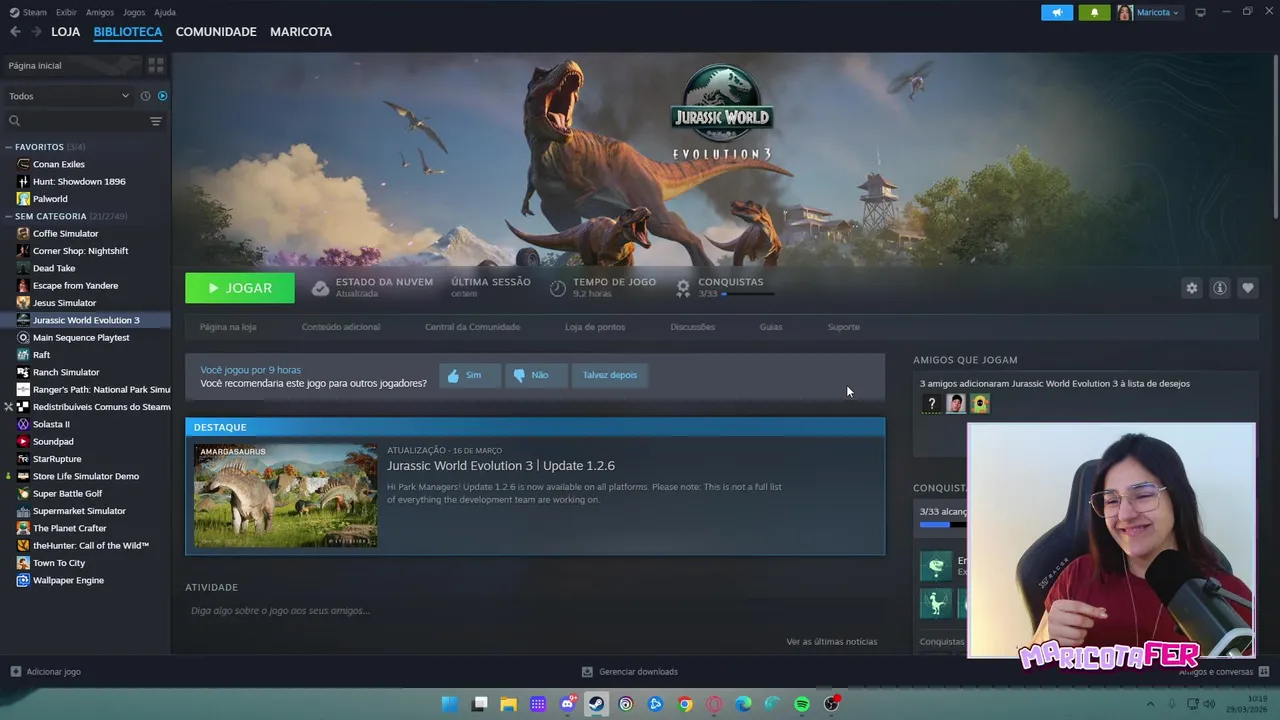
Task: Open the Update 1.2.6 news title
Action: tap(501, 466)
